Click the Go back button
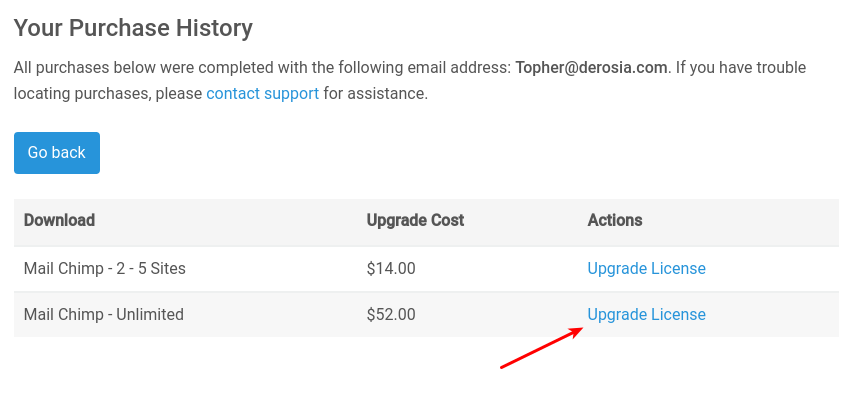The height and width of the screenshot is (410, 859). (57, 153)
